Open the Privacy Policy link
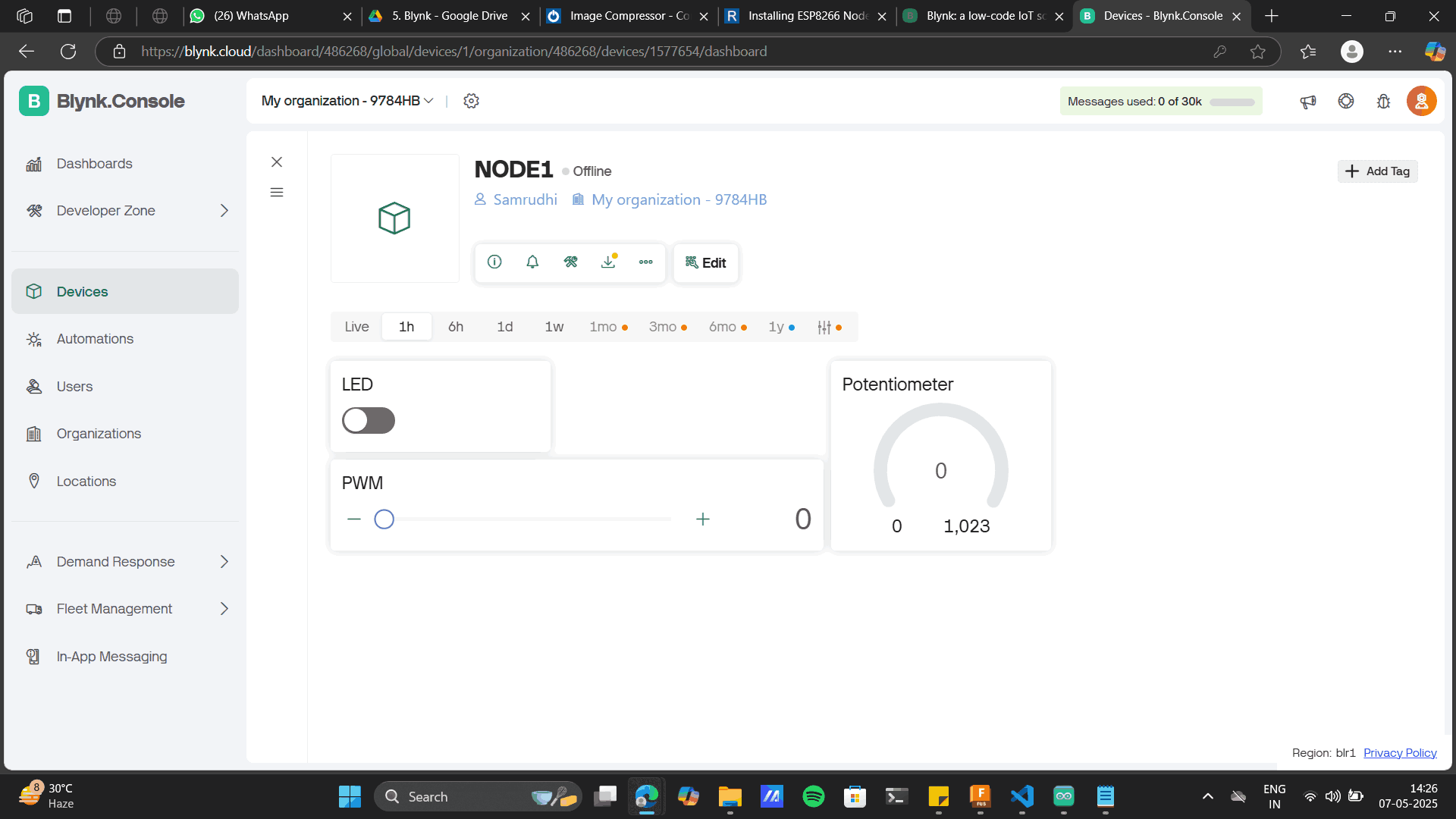Viewport: 1456px width, 819px height. (1400, 753)
